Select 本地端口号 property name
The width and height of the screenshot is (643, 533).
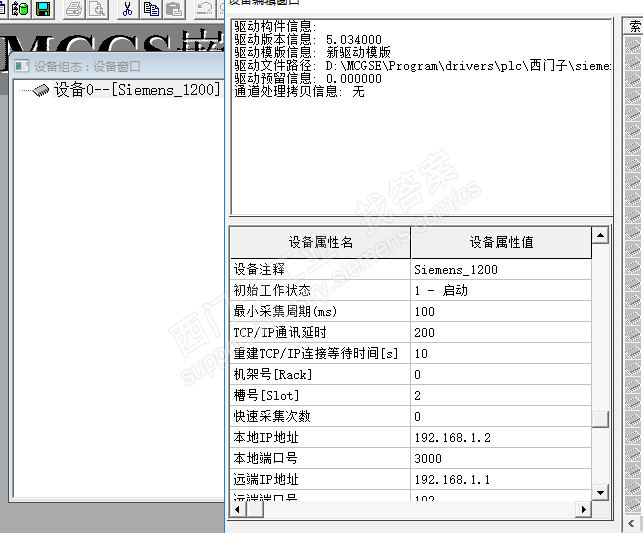pos(320,458)
